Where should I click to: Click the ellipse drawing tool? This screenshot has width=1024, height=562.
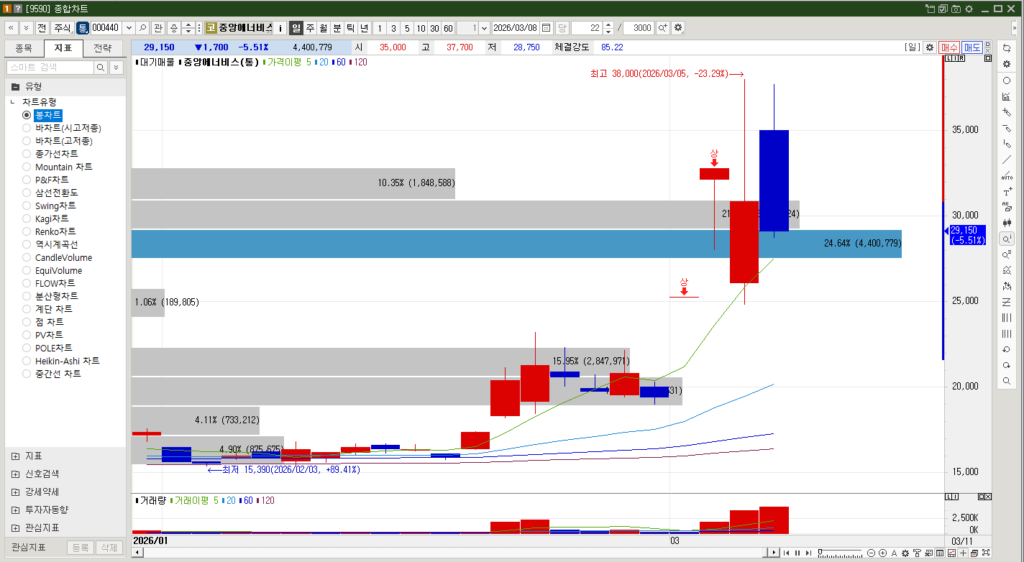coord(1006,80)
